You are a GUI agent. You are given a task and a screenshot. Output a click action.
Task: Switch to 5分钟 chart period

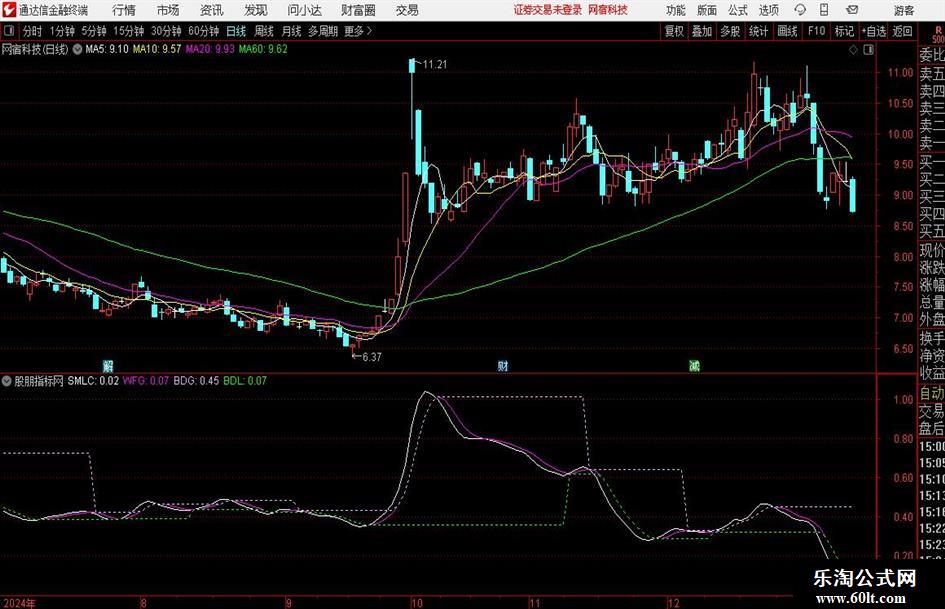coord(94,31)
